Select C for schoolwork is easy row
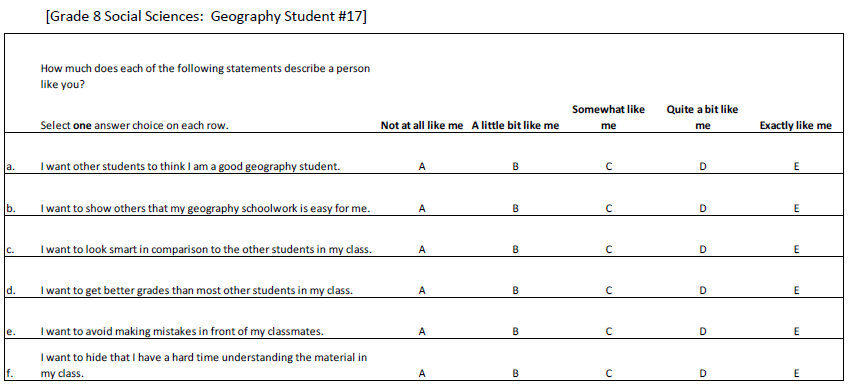Screen dimensions: 849x389 coord(609,209)
